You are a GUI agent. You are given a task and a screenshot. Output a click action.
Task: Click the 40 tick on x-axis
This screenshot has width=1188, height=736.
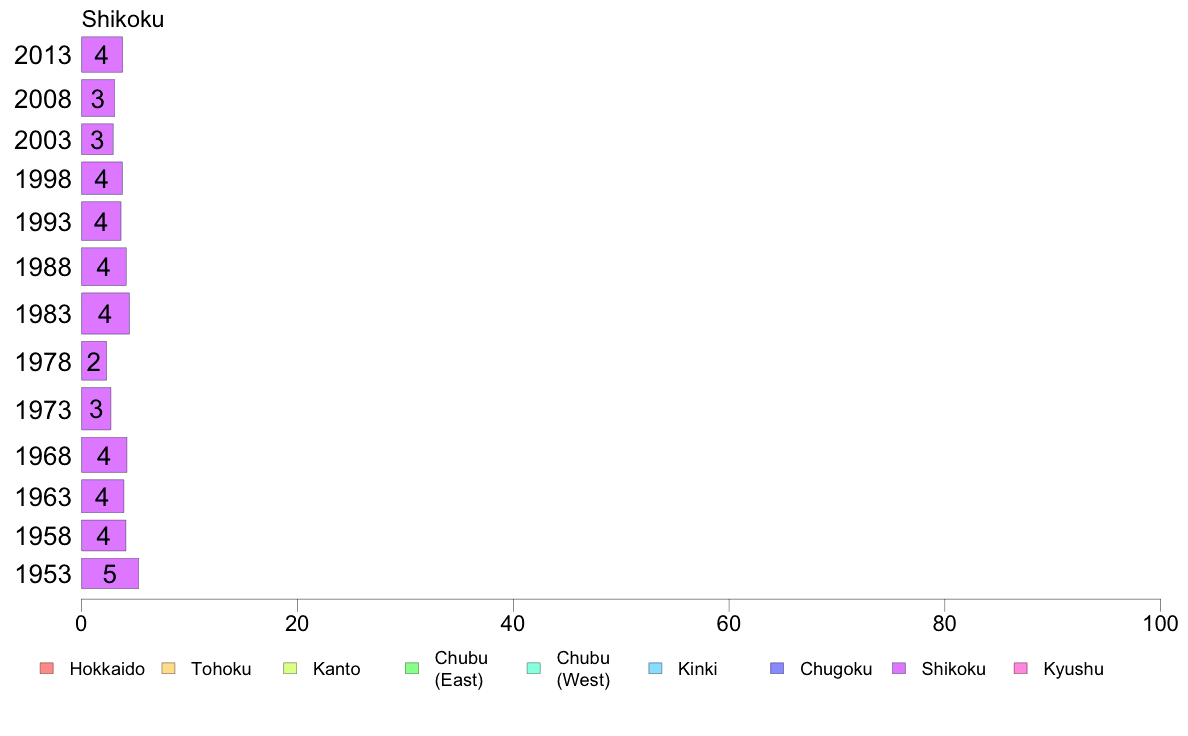(513, 624)
